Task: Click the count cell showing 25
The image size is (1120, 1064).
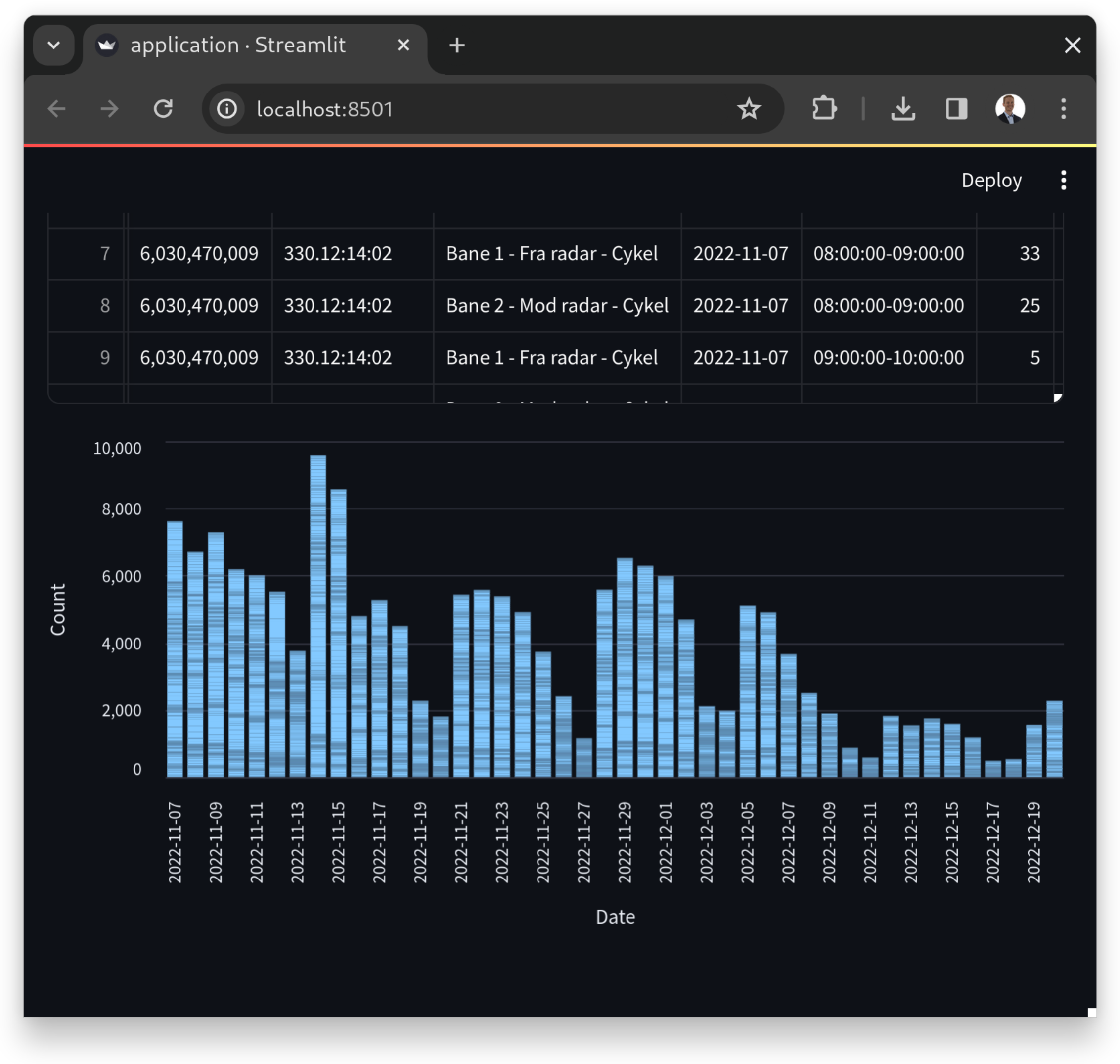Action: (1015, 306)
